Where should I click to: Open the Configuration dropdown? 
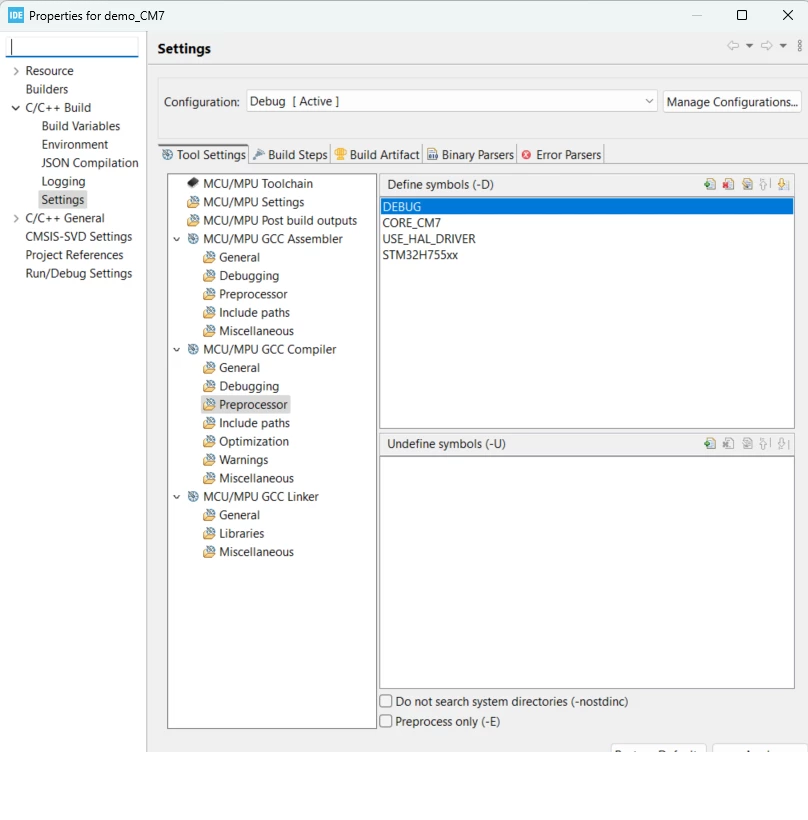(x=452, y=101)
